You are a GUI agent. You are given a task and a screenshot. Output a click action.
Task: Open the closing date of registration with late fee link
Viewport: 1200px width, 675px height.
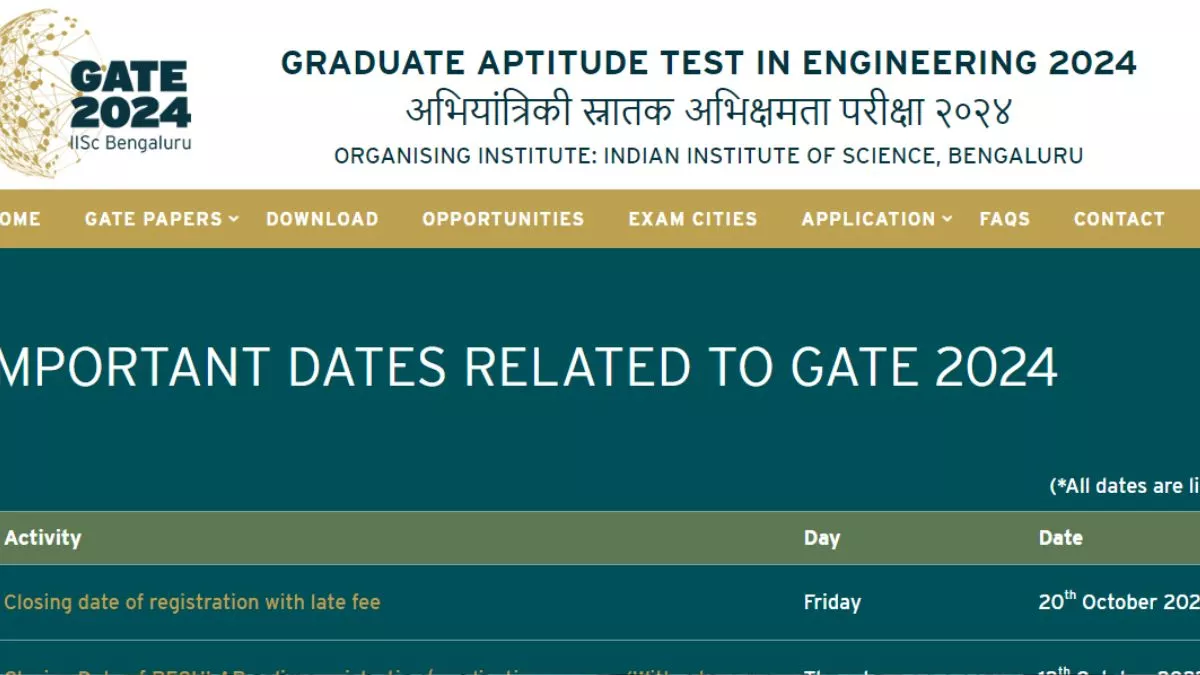(x=192, y=602)
